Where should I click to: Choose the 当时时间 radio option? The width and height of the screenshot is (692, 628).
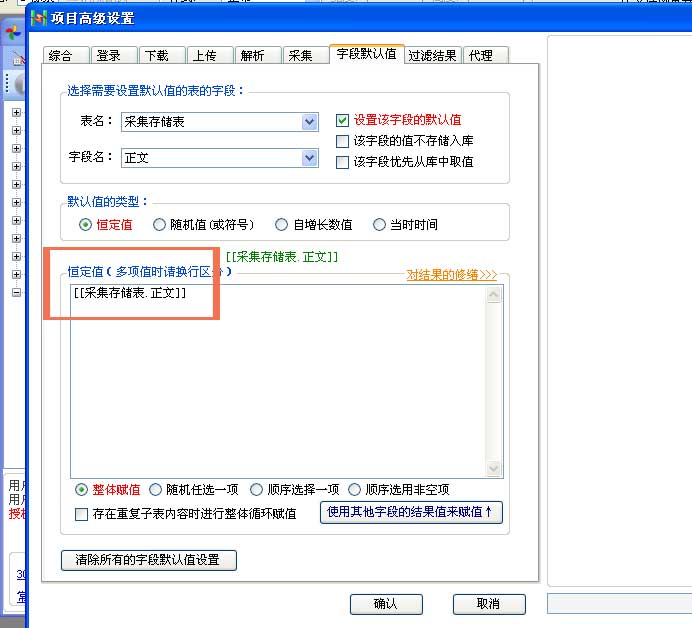pos(379,225)
